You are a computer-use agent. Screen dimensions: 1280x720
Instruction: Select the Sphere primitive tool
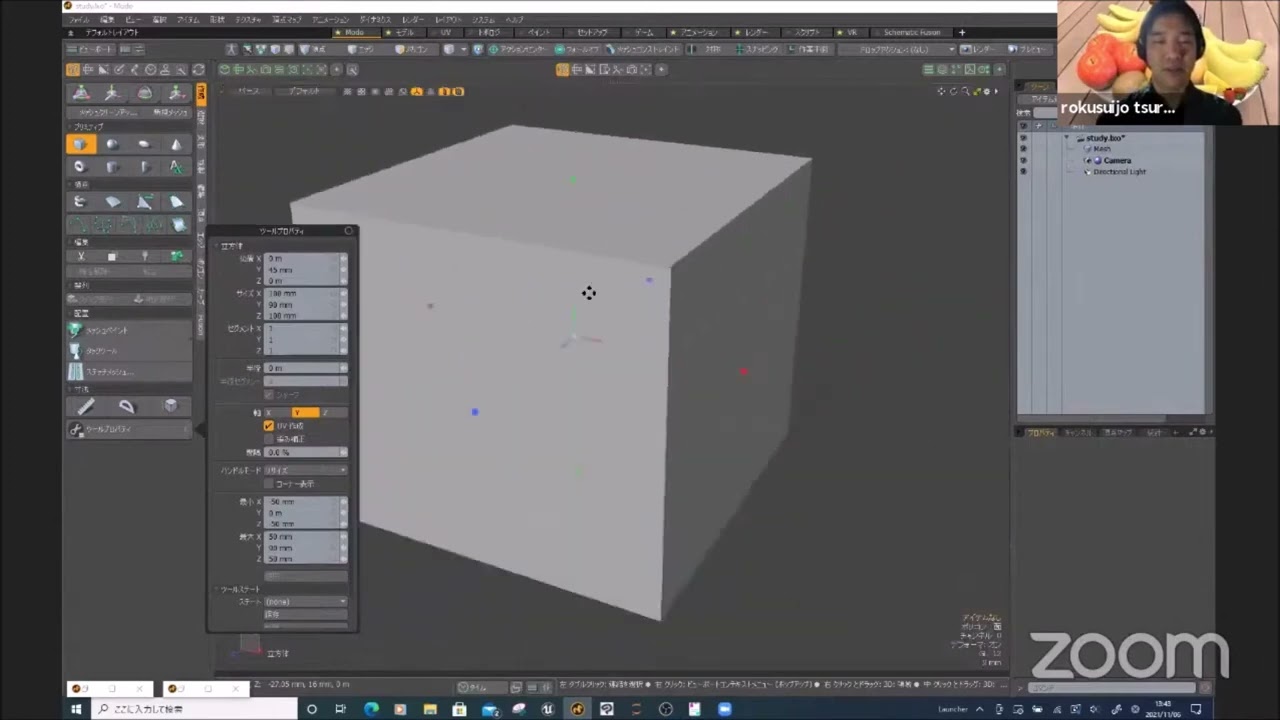click(112, 144)
